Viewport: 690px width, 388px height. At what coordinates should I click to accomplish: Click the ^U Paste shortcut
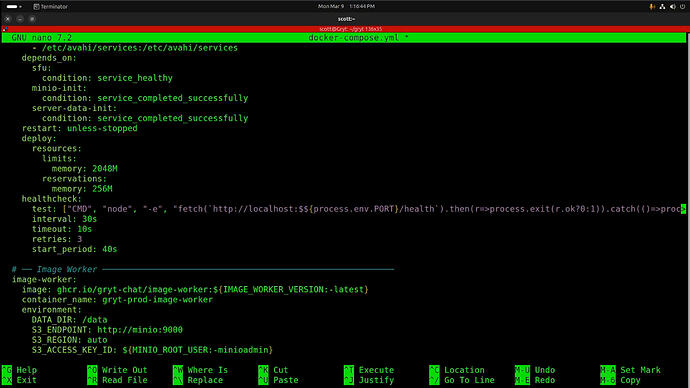278,380
